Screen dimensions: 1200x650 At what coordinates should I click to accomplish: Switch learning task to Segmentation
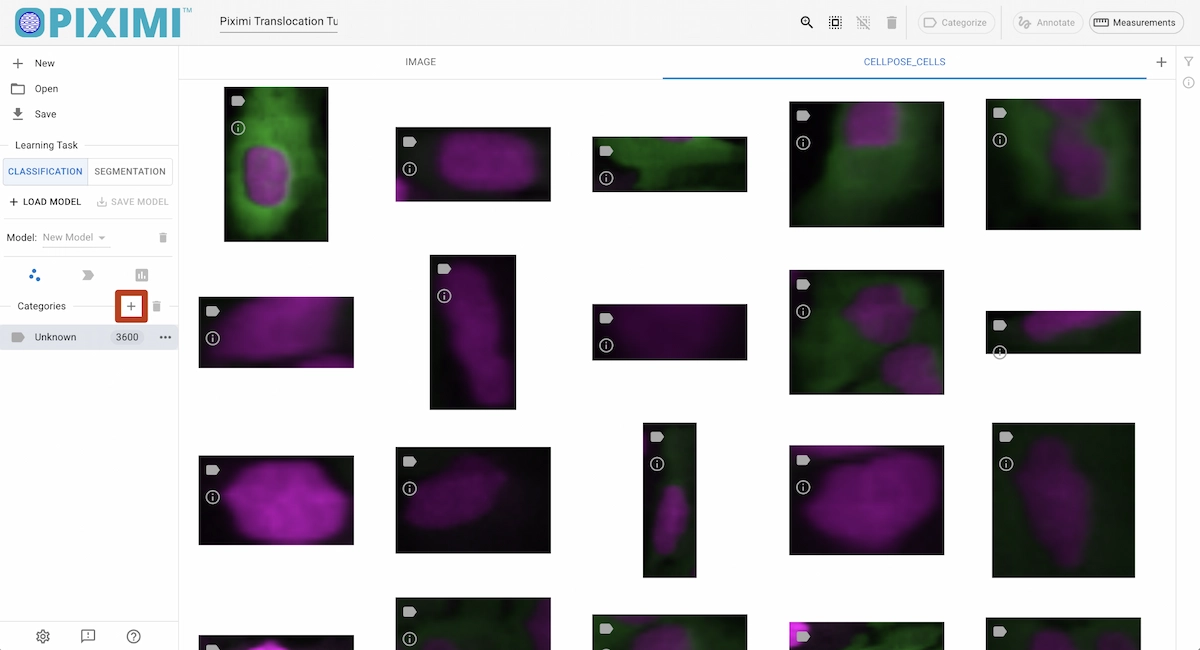point(130,171)
